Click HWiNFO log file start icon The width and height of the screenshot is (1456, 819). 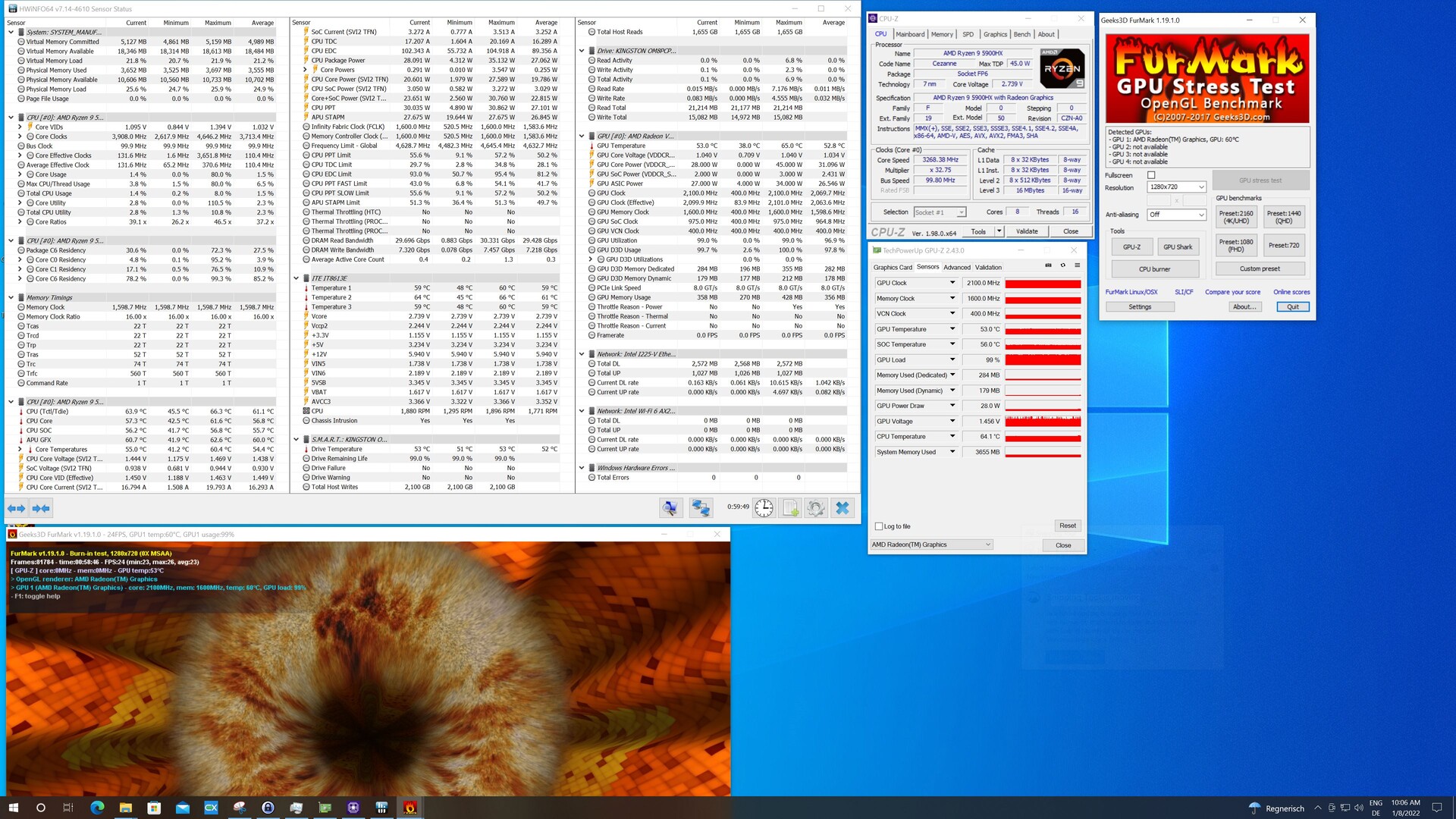tap(790, 508)
